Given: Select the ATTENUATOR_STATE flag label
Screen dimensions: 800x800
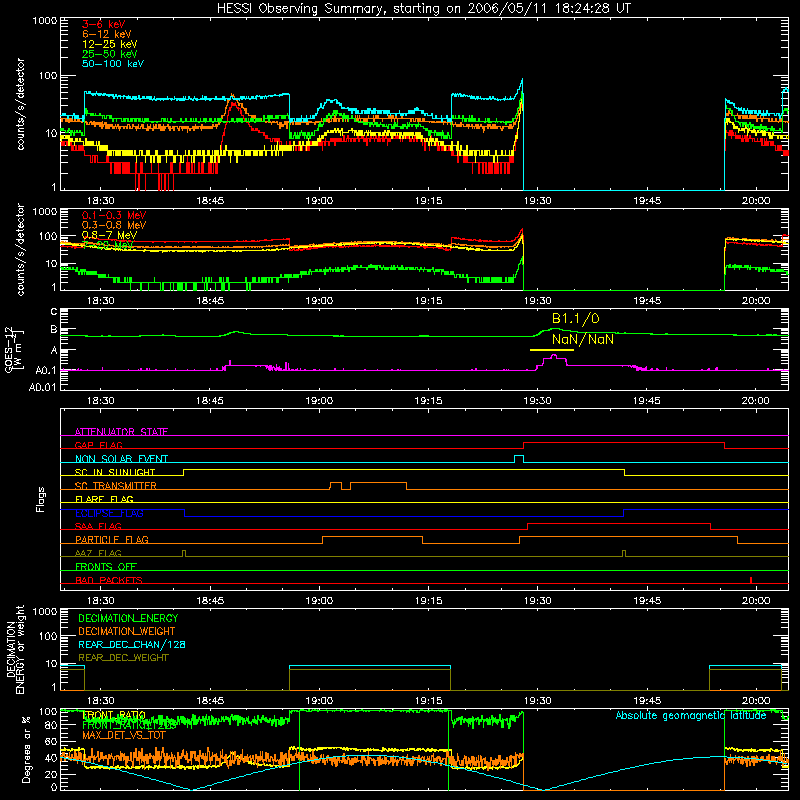Looking at the screenshot, I should click(121, 432).
